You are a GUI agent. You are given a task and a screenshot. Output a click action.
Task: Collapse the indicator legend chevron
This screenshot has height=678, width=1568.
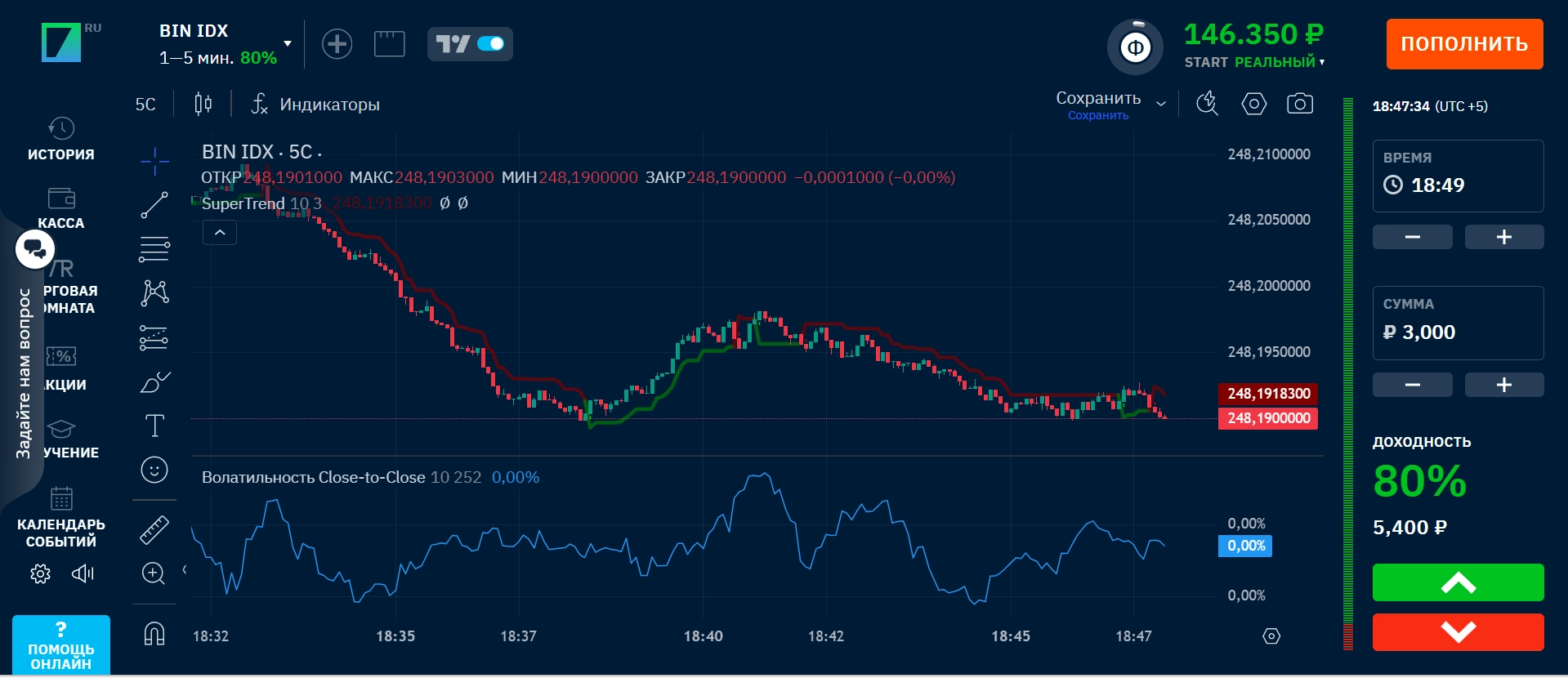(220, 233)
